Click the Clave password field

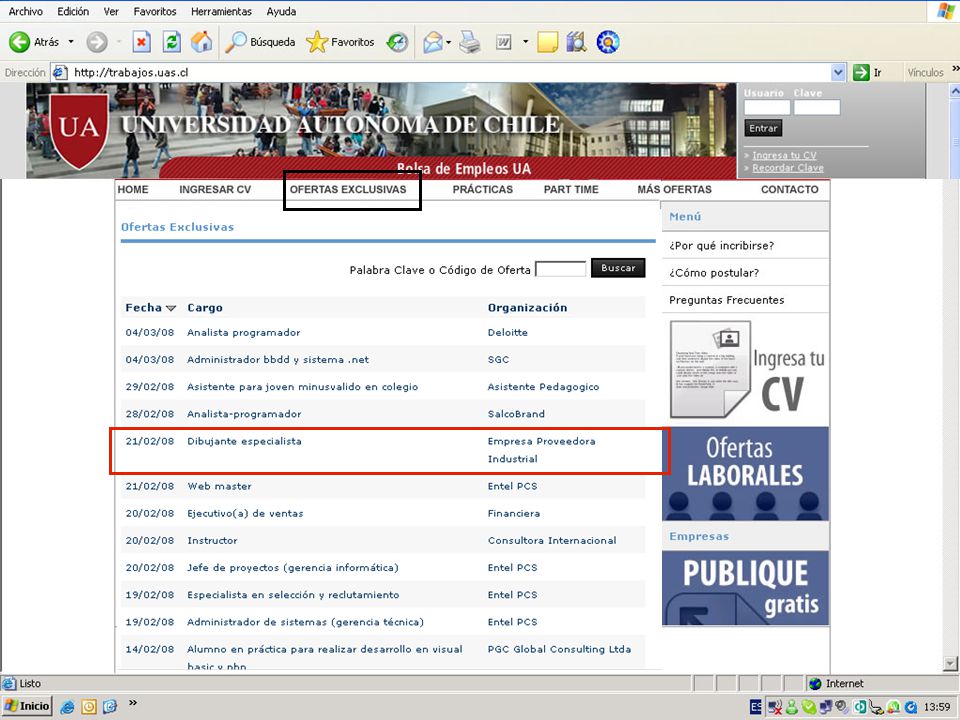(817, 107)
